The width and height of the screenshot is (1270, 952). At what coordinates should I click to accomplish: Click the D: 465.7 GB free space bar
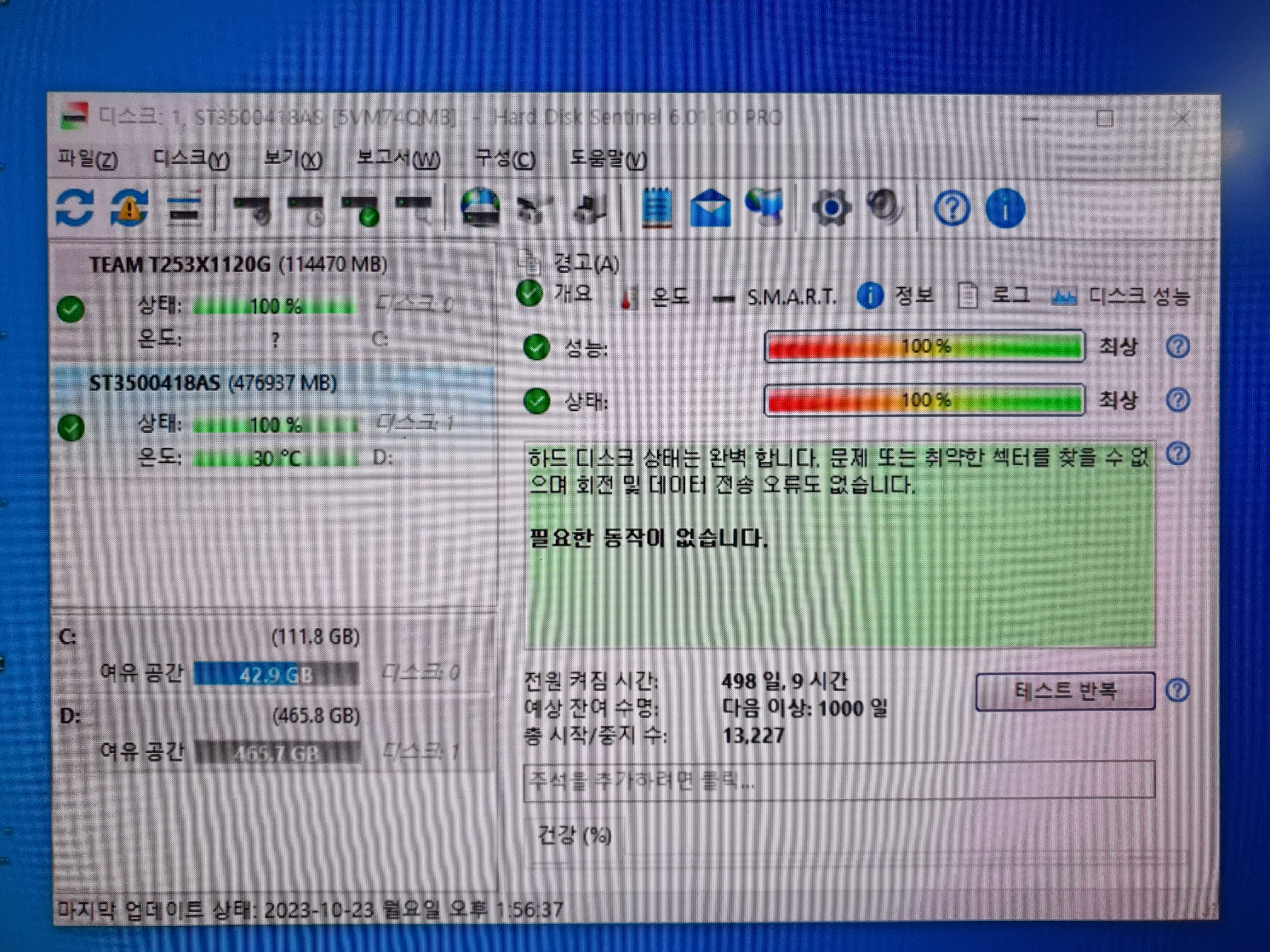click(x=277, y=753)
